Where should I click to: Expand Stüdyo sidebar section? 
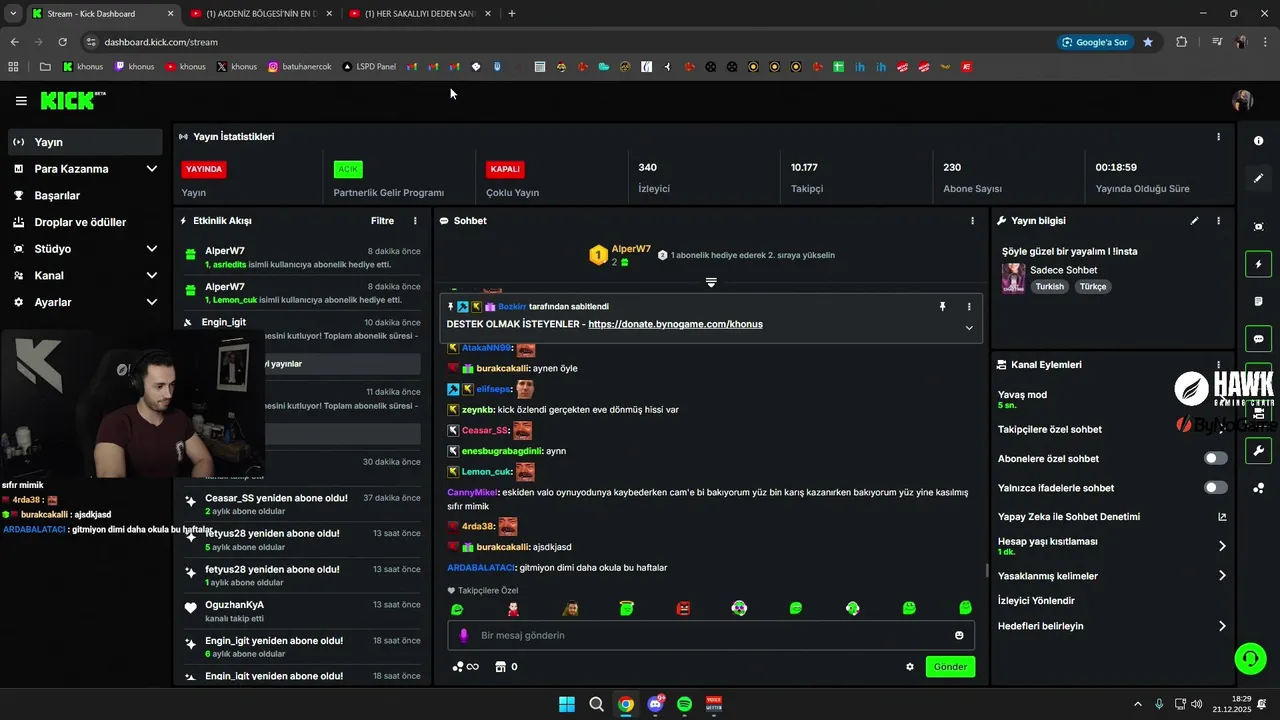pos(152,249)
